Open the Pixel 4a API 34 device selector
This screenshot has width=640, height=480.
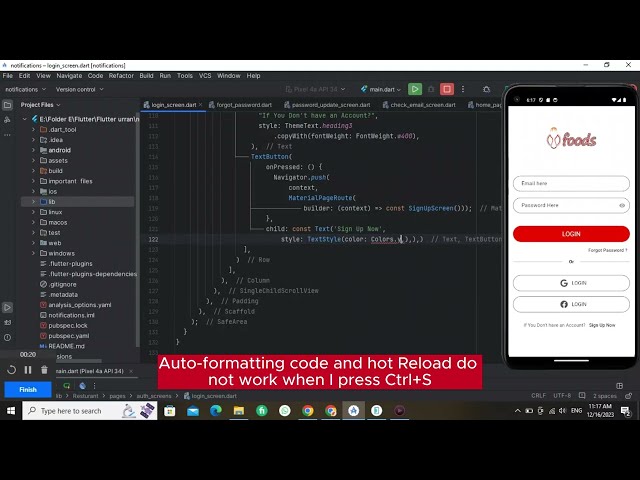pyautogui.click(x=315, y=89)
